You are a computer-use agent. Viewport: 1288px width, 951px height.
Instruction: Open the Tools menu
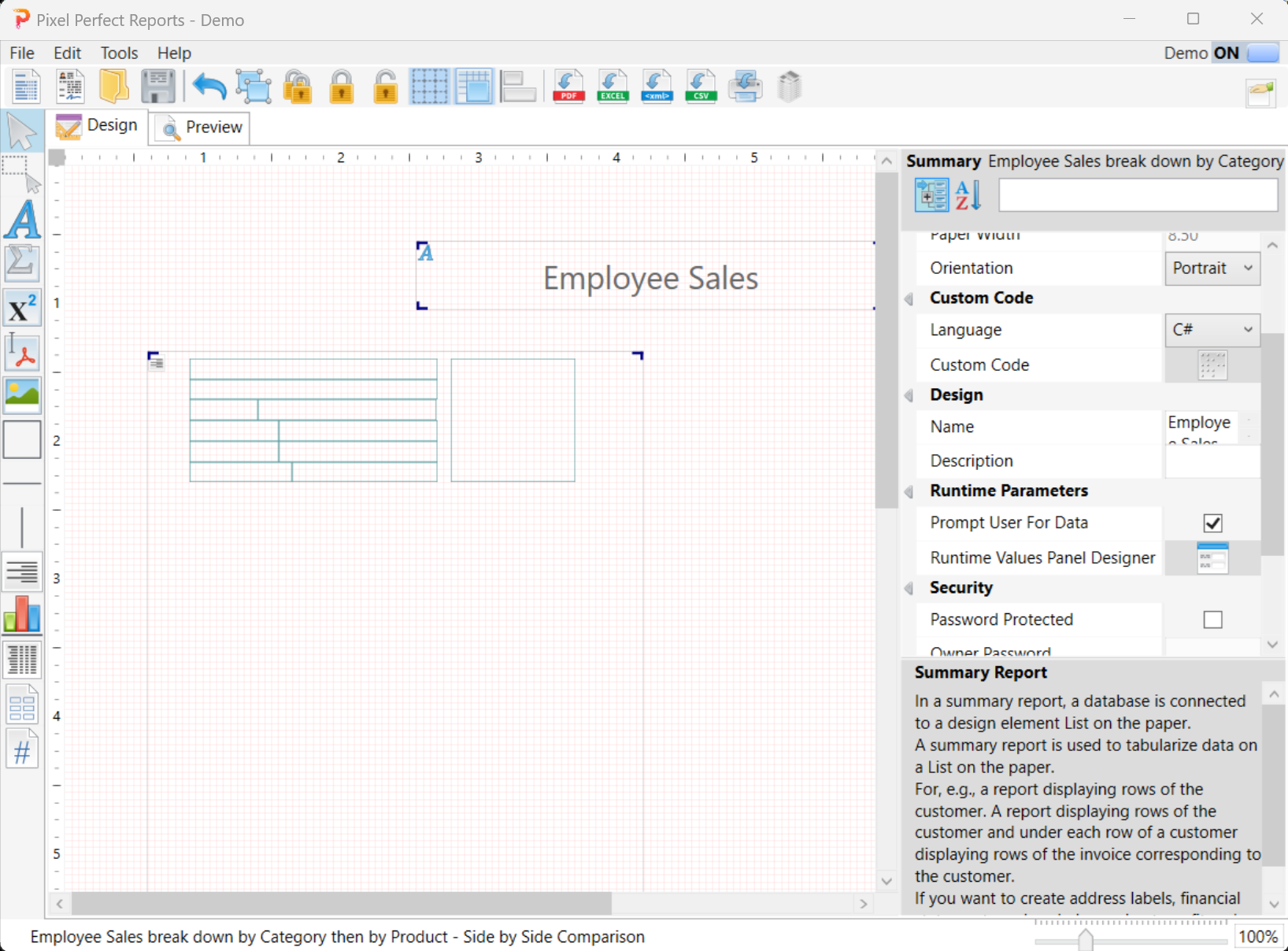[119, 53]
